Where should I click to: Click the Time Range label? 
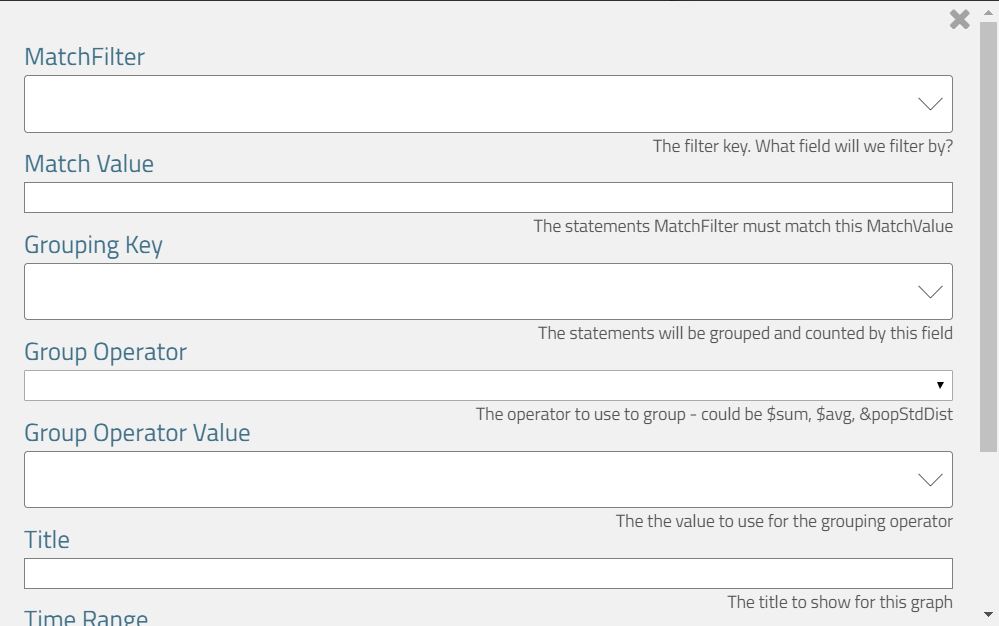pyautogui.click(x=86, y=616)
